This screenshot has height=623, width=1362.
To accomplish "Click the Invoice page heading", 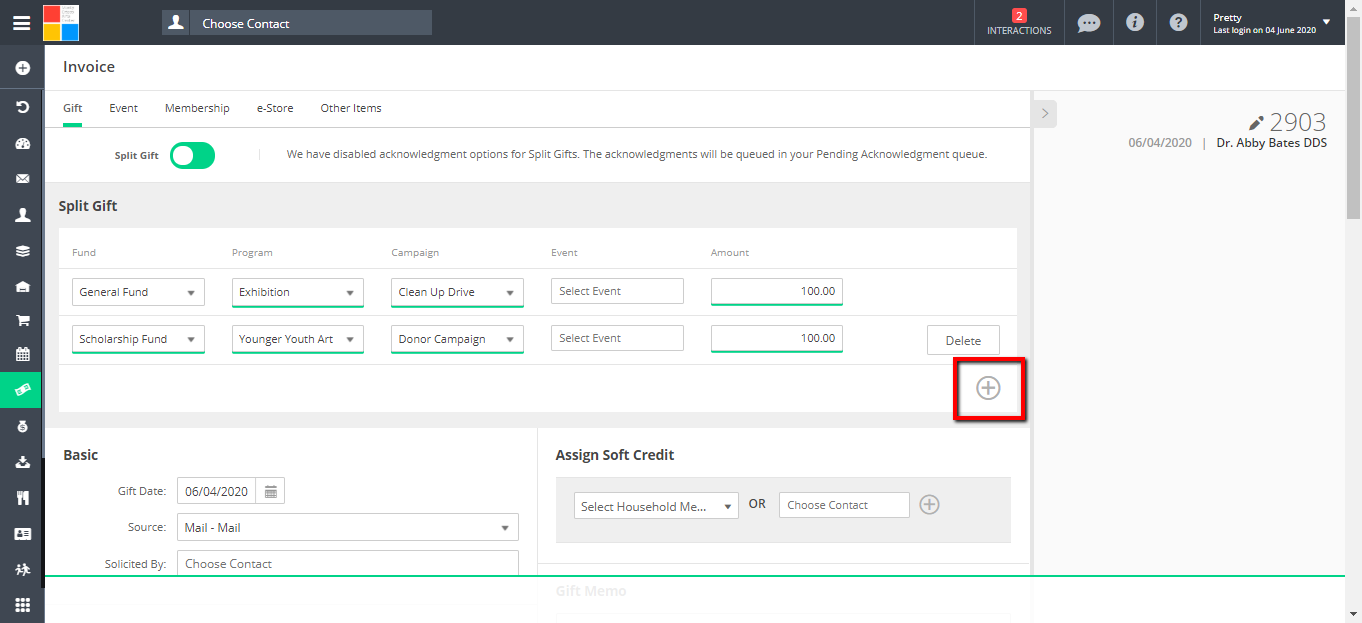I will (89, 67).
